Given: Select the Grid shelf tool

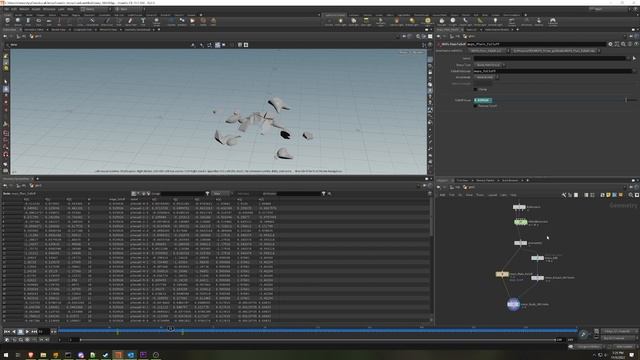Looking at the screenshot, I should tap(49, 21).
